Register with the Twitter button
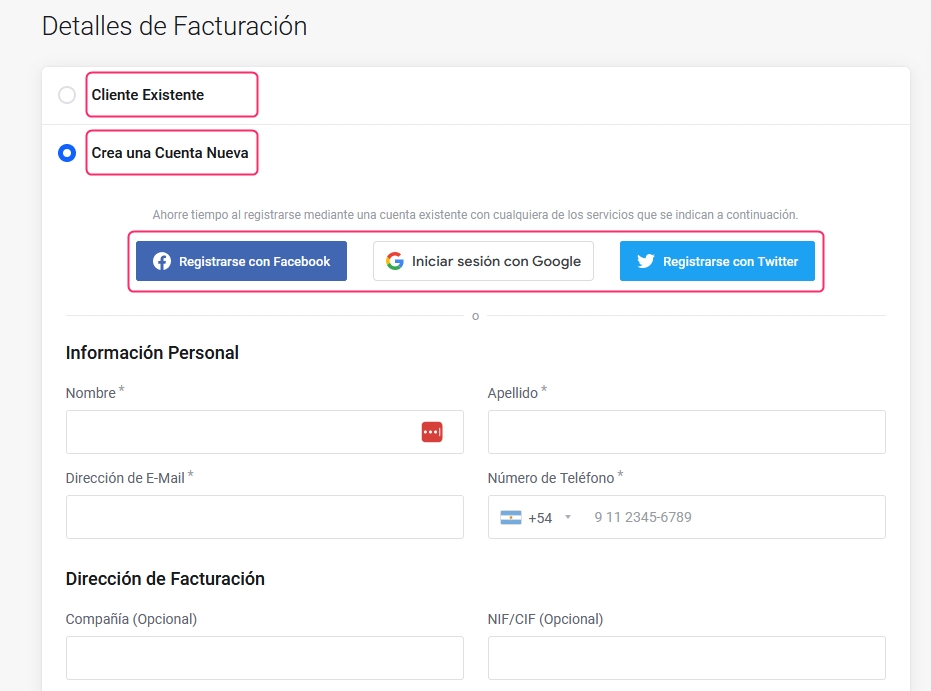Image resolution: width=931 pixels, height=691 pixels. (717, 261)
